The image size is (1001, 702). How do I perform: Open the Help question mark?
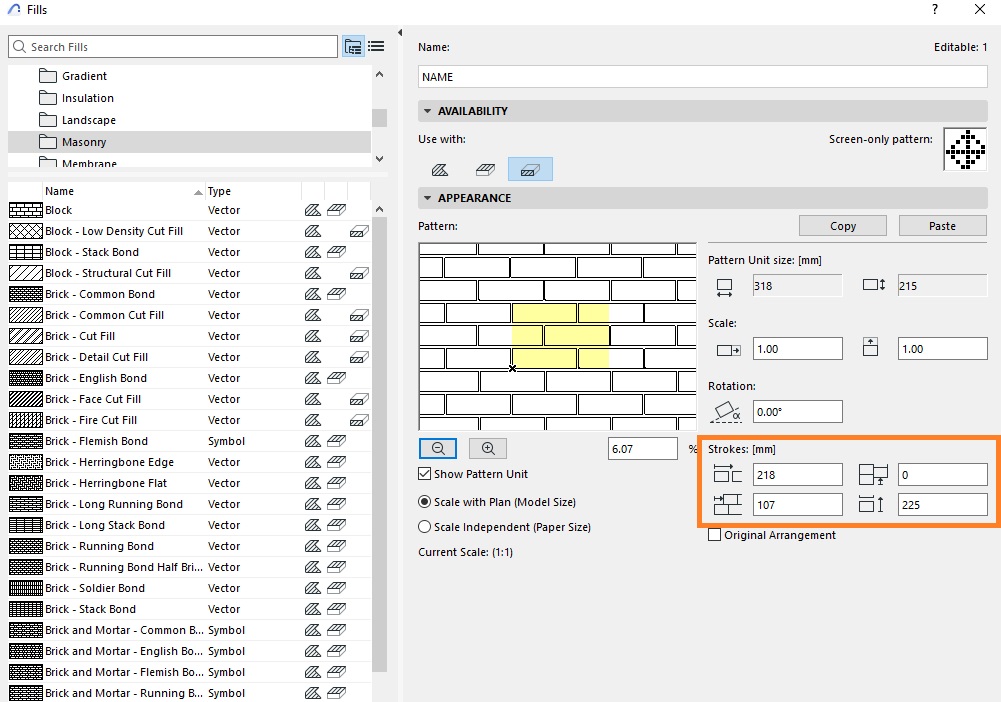tap(934, 10)
